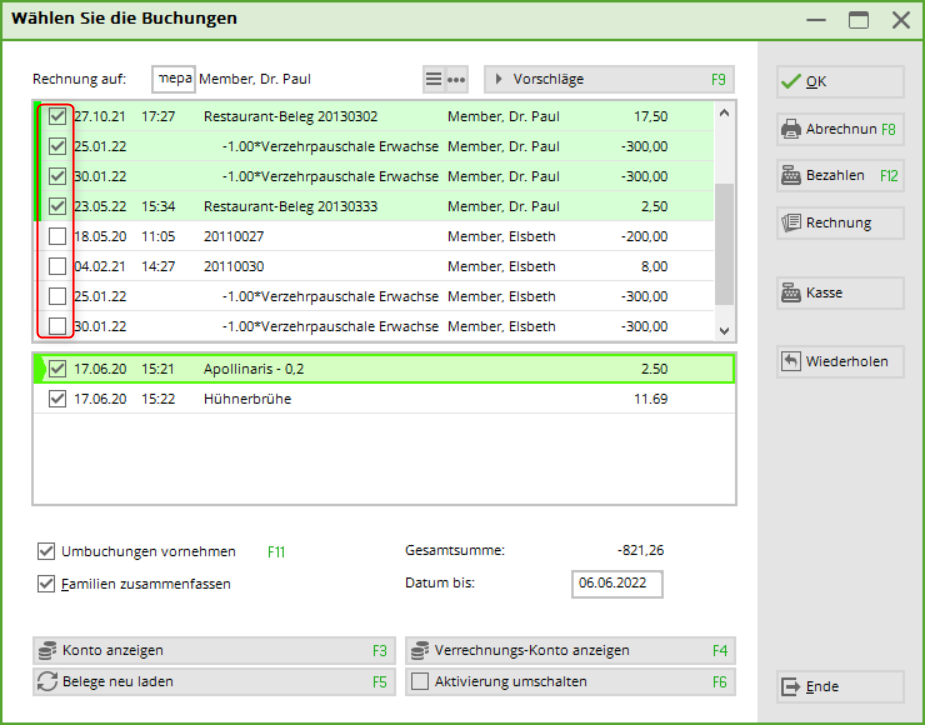Click the invoice icon on Rechnung button
Image resolution: width=925 pixels, height=725 pixels.
click(790, 223)
